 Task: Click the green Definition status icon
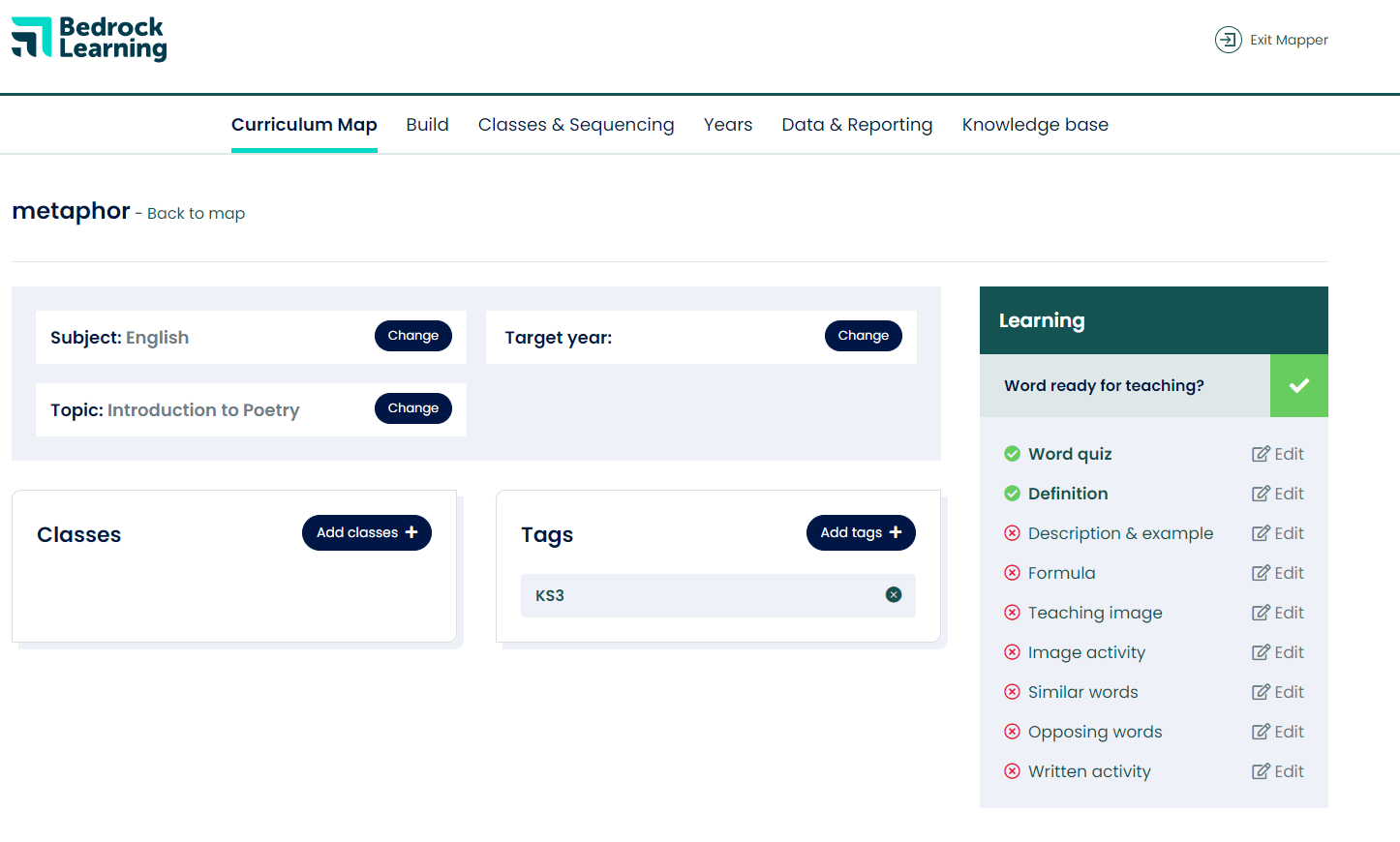[1012, 494]
